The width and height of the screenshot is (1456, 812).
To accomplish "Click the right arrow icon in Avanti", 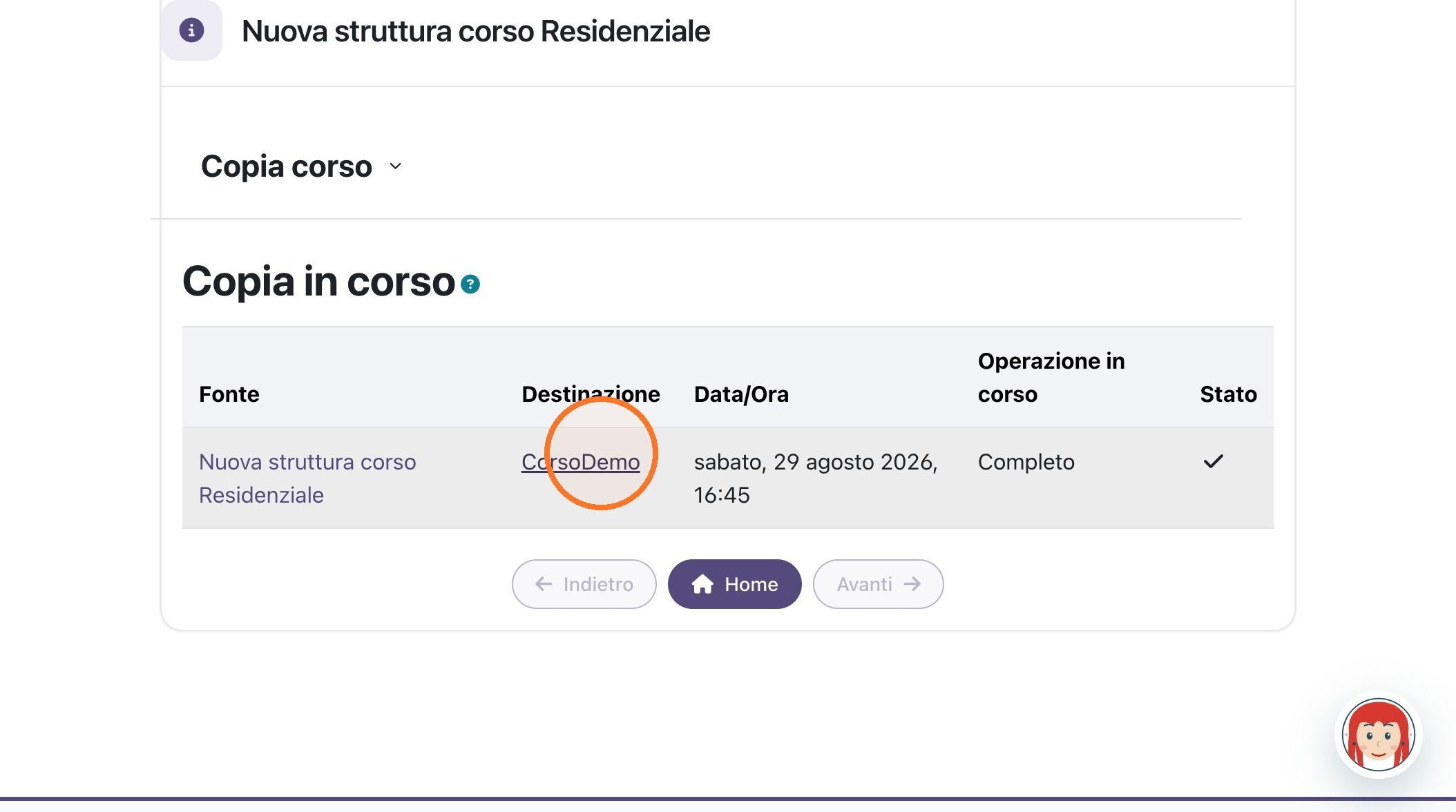I will point(912,584).
